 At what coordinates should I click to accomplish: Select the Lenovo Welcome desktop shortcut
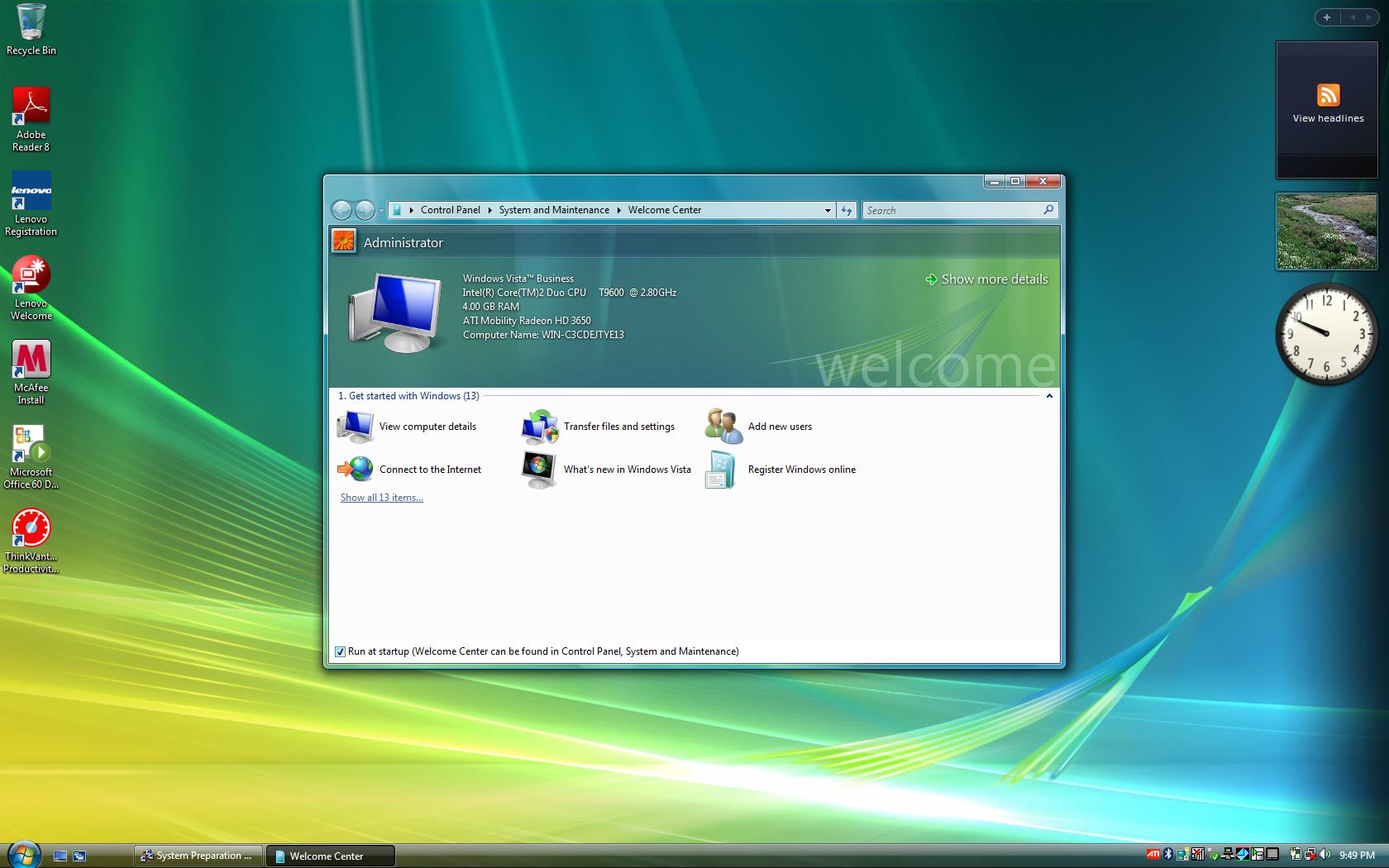[x=31, y=289]
